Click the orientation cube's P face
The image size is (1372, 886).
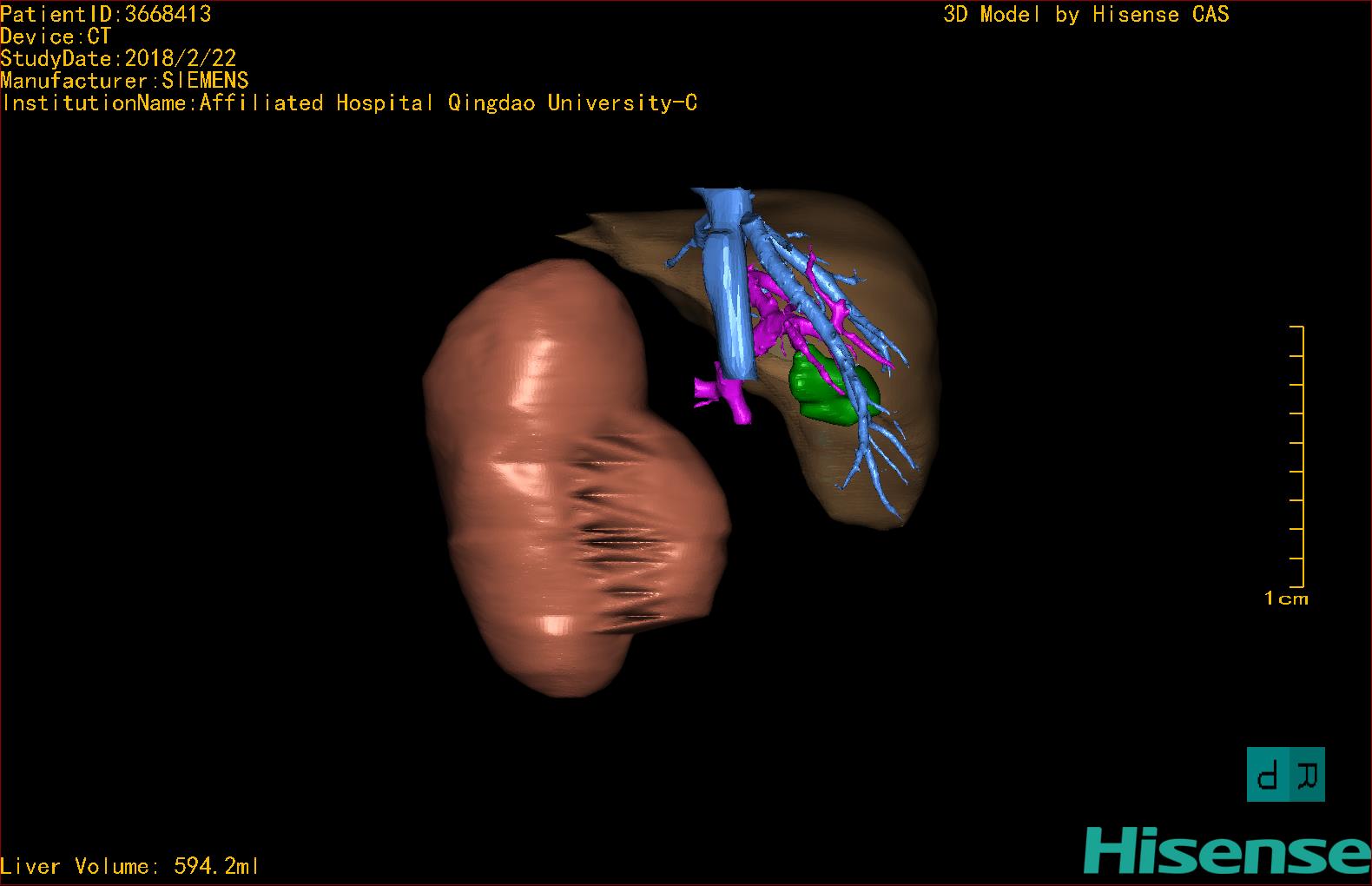tap(1268, 774)
